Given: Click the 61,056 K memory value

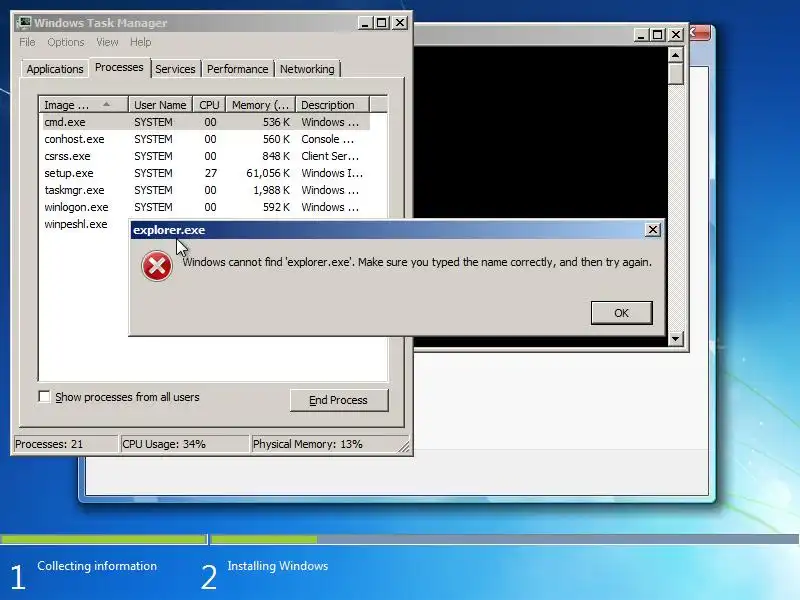Looking at the screenshot, I should (268, 173).
